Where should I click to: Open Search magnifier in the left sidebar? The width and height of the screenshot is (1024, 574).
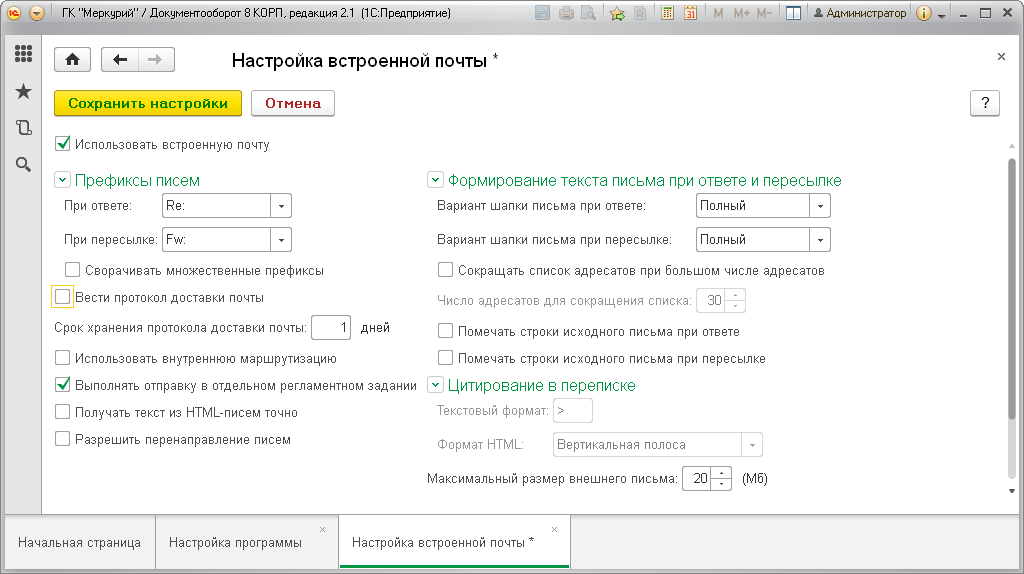[24, 165]
